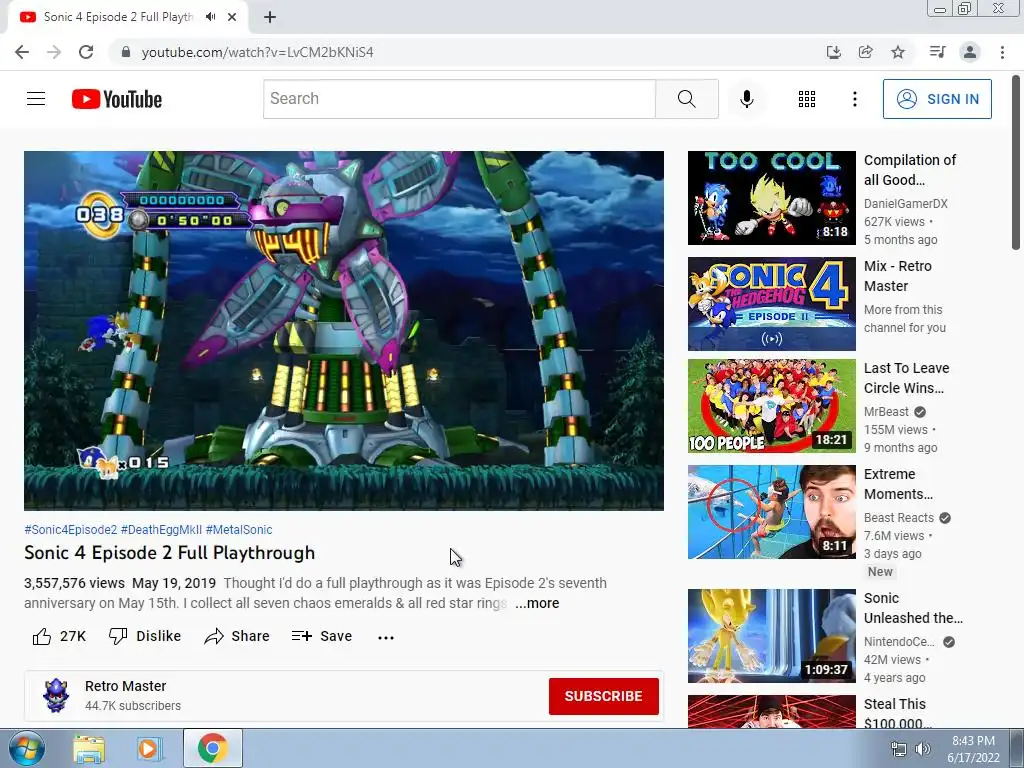This screenshot has height=768, width=1024.
Task: Dislike the video with the thumbs-down button
Action: coord(145,636)
